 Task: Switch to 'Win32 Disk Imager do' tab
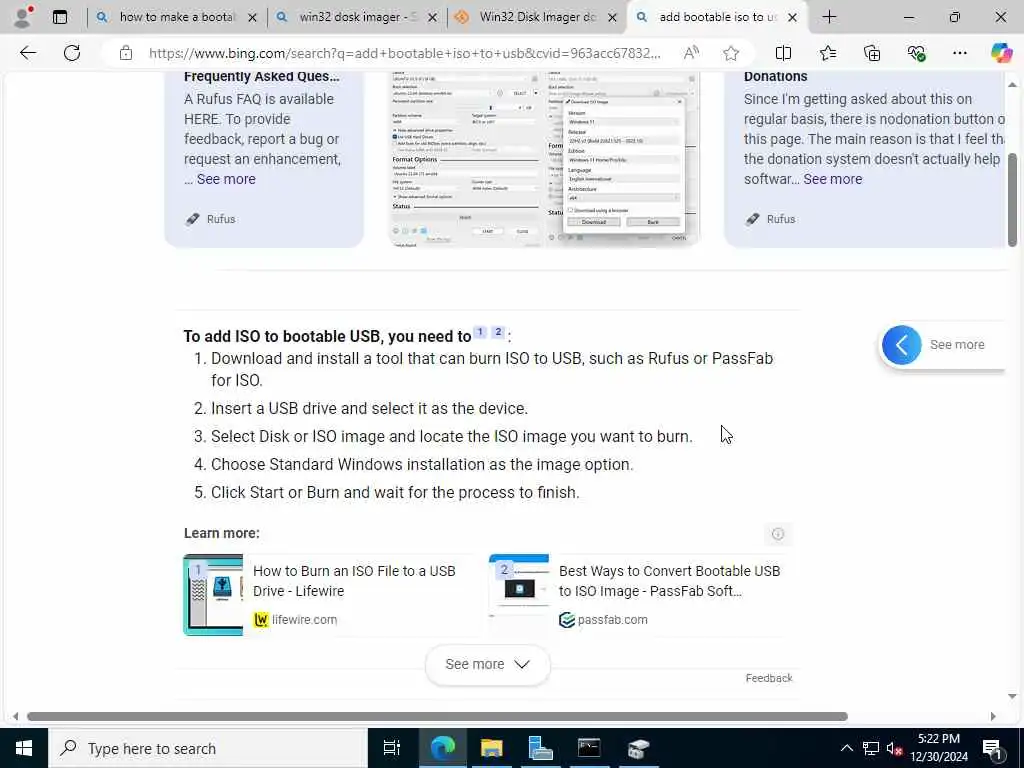pyautogui.click(x=536, y=17)
